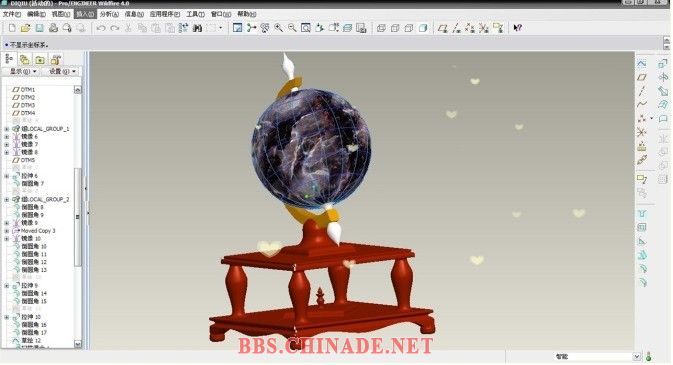The image size is (673, 365).
Task: Open the existing file folder icon
Action: point(25,28)
